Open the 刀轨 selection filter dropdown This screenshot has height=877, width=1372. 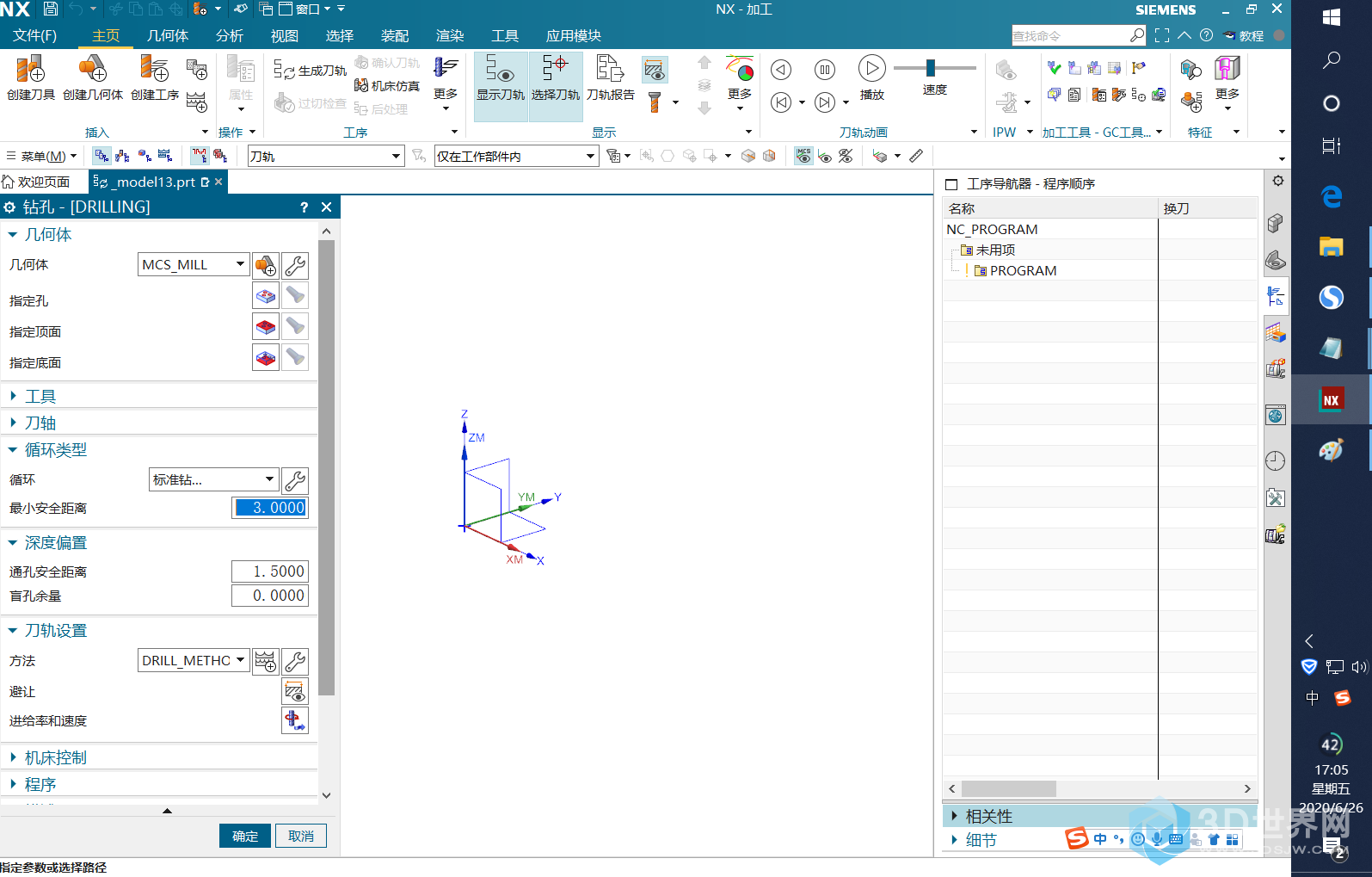pyautogui.click(x=326, y=156)
